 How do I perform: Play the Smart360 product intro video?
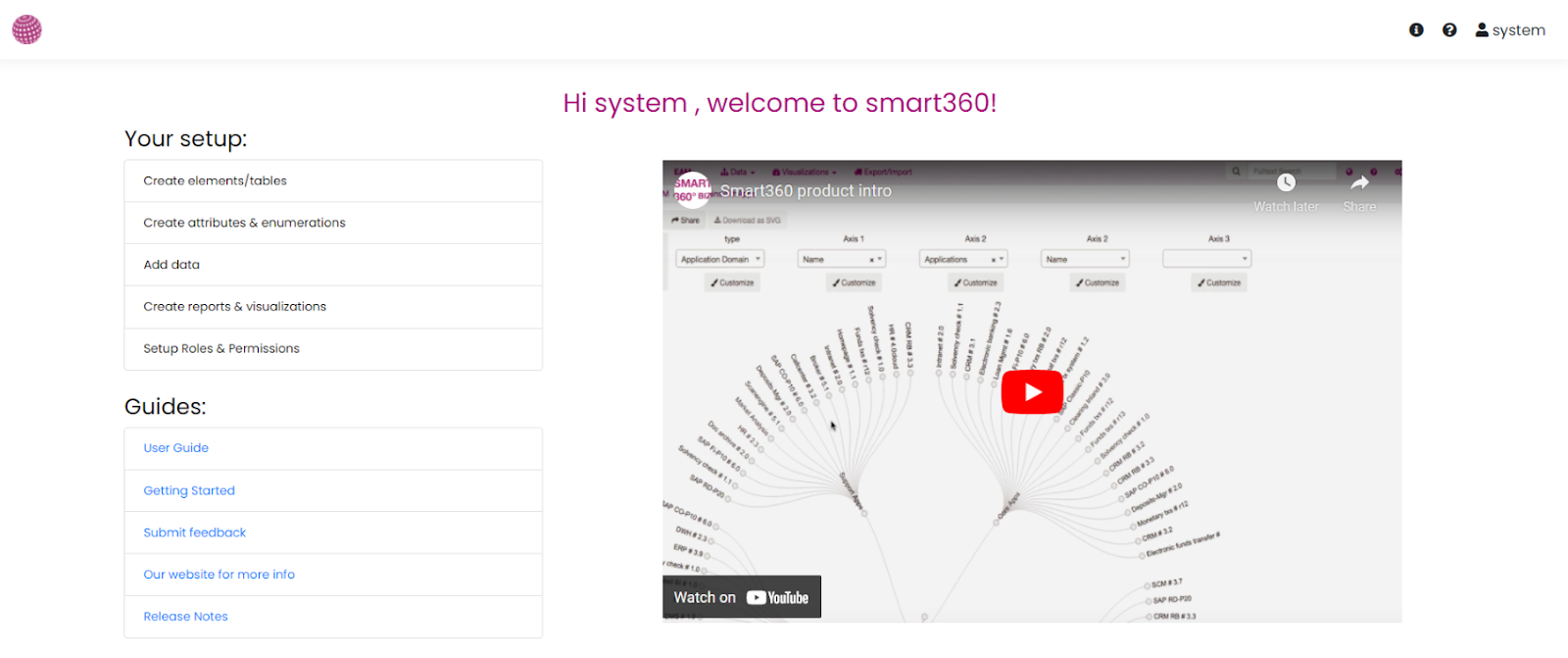pos(1032,392)
